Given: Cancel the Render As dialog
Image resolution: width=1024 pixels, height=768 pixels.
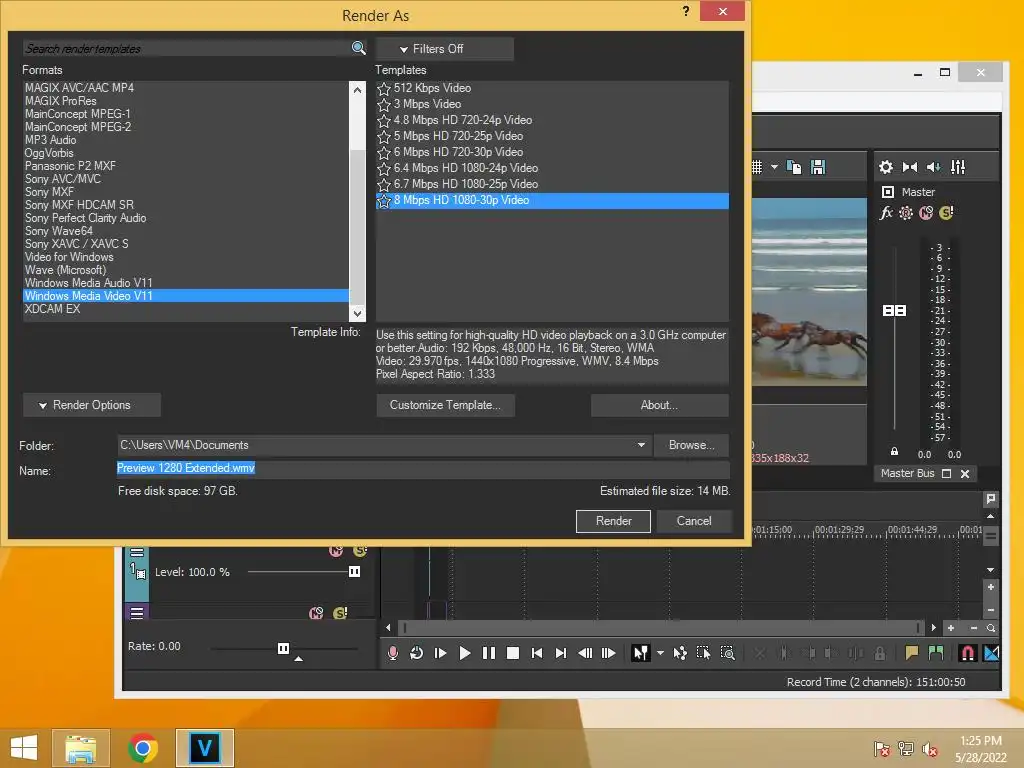Looking at the screenshot, I should 694,521.
